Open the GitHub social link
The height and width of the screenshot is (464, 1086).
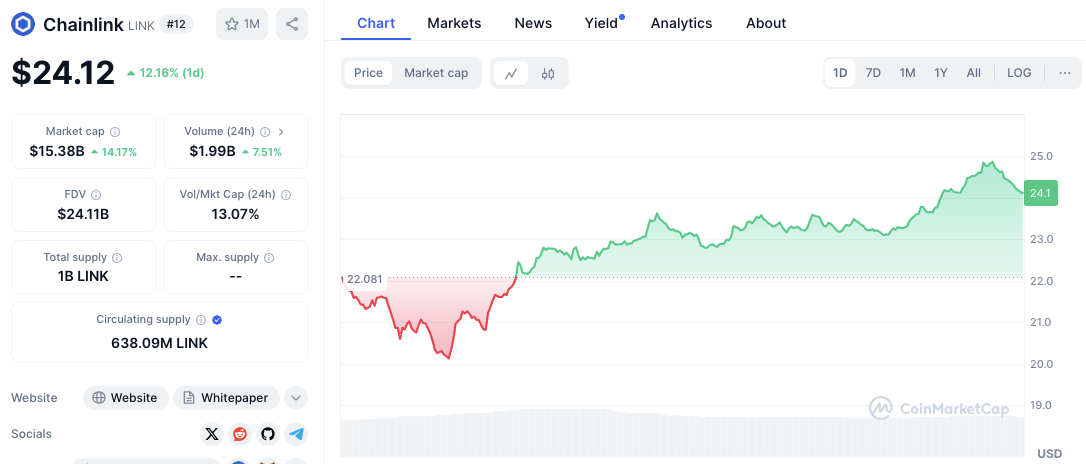tap(267, 434)
